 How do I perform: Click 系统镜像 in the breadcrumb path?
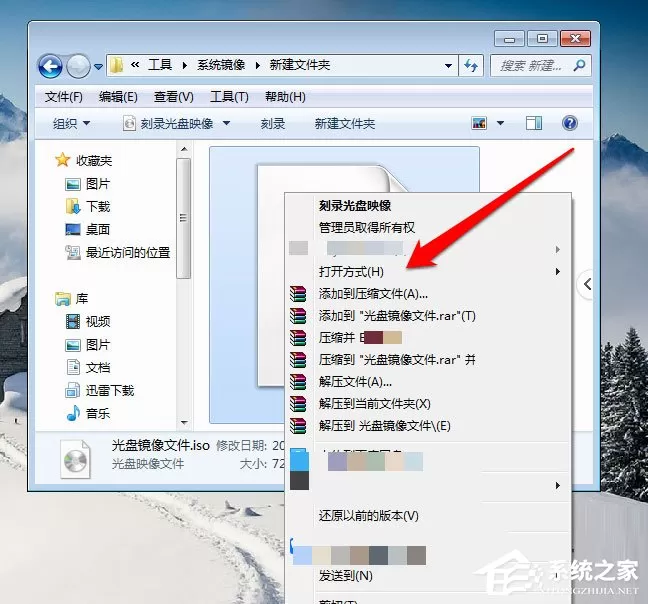tap(221, 65)
